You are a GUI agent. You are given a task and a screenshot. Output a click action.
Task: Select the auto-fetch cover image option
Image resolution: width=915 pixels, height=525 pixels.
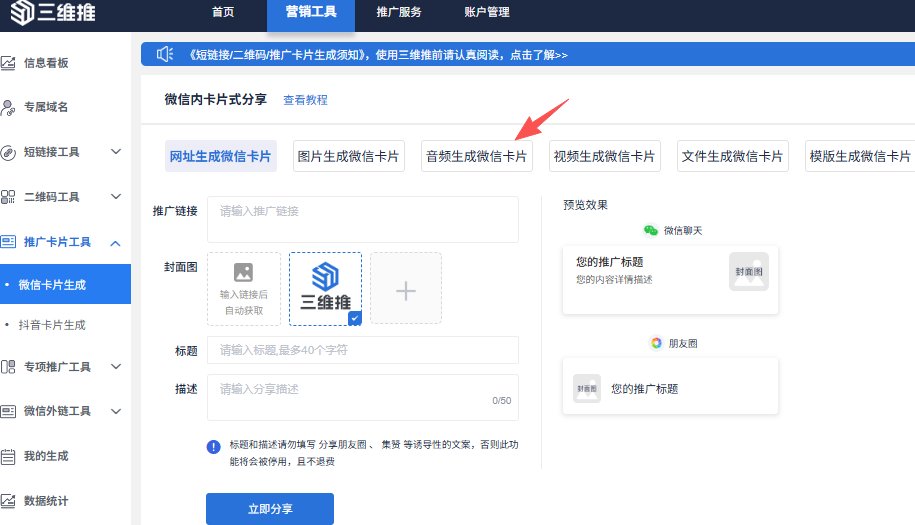(243, 289)
